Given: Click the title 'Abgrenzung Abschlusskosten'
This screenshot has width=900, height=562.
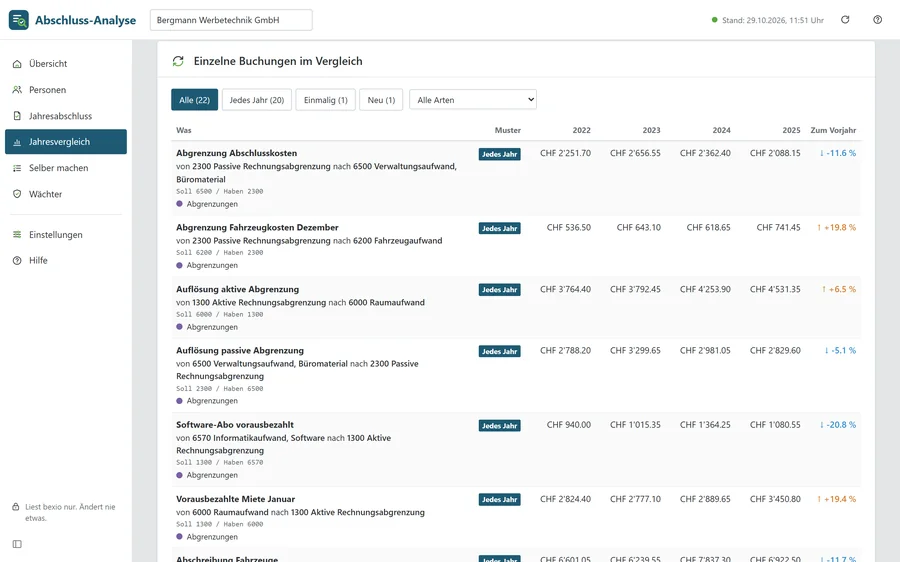Looking at the screenshot, I should coord(236,153).
